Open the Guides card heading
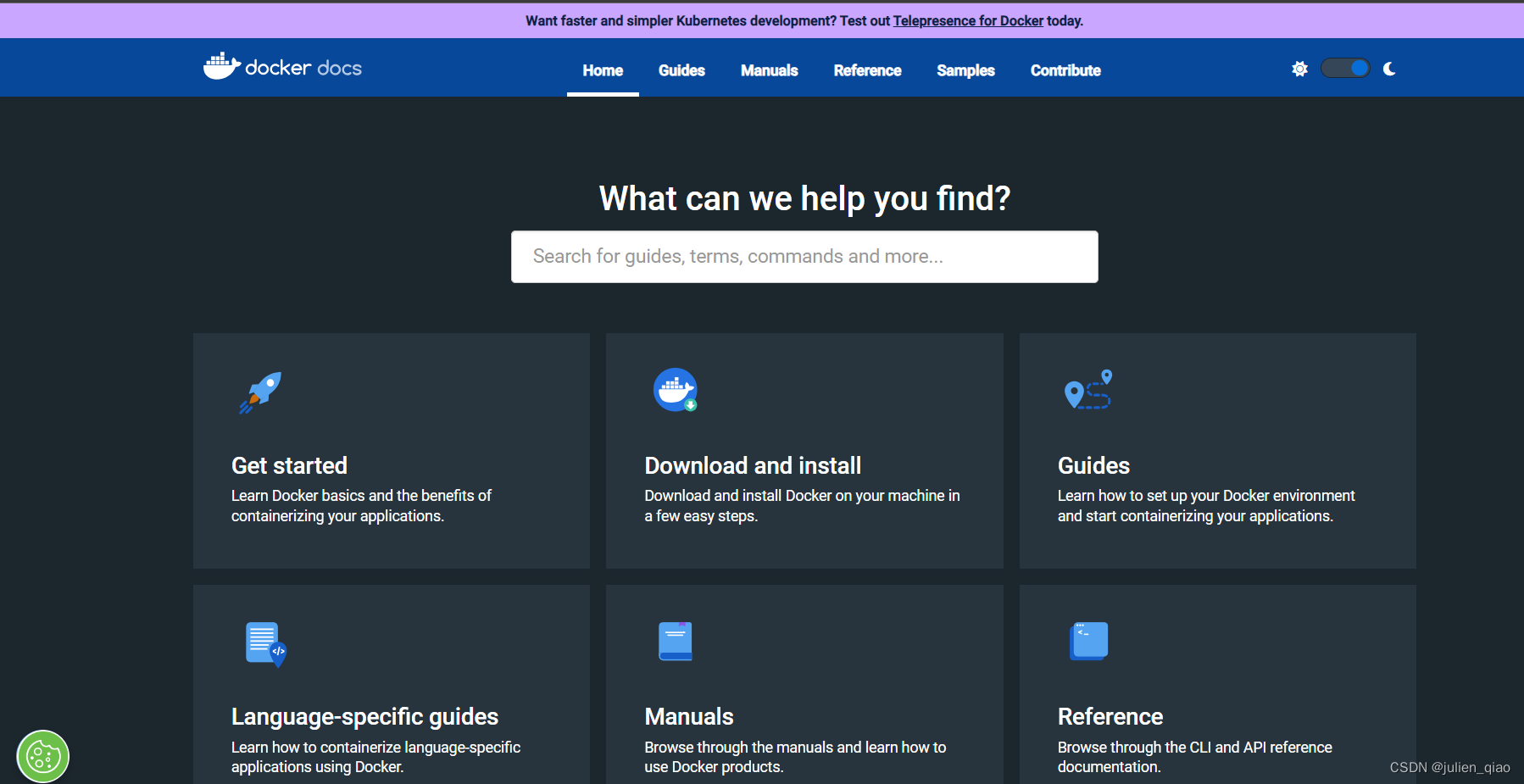Screen dimensions: 1524x784 tap(1093, 465)
